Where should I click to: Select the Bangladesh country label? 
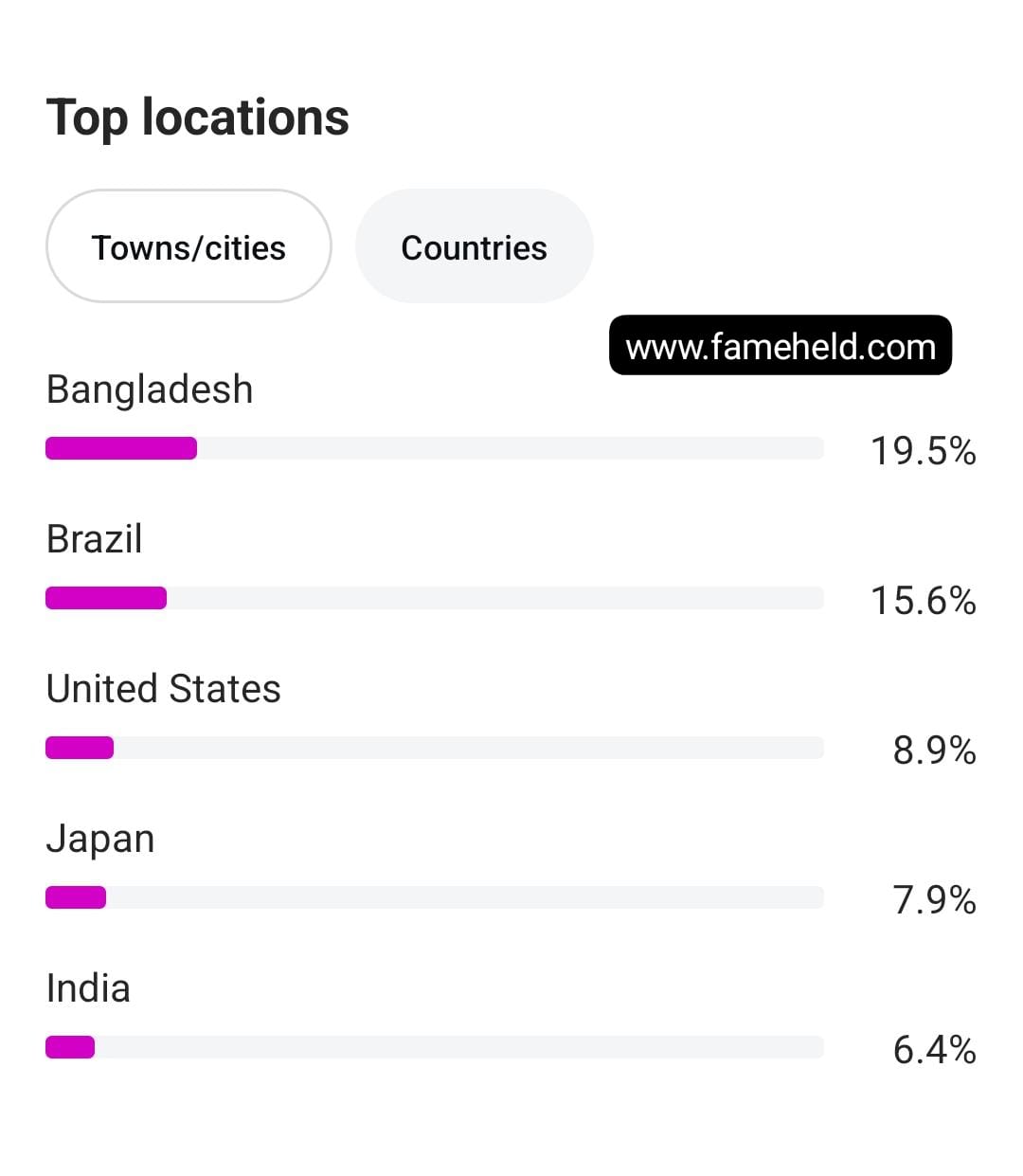(150, 389)
